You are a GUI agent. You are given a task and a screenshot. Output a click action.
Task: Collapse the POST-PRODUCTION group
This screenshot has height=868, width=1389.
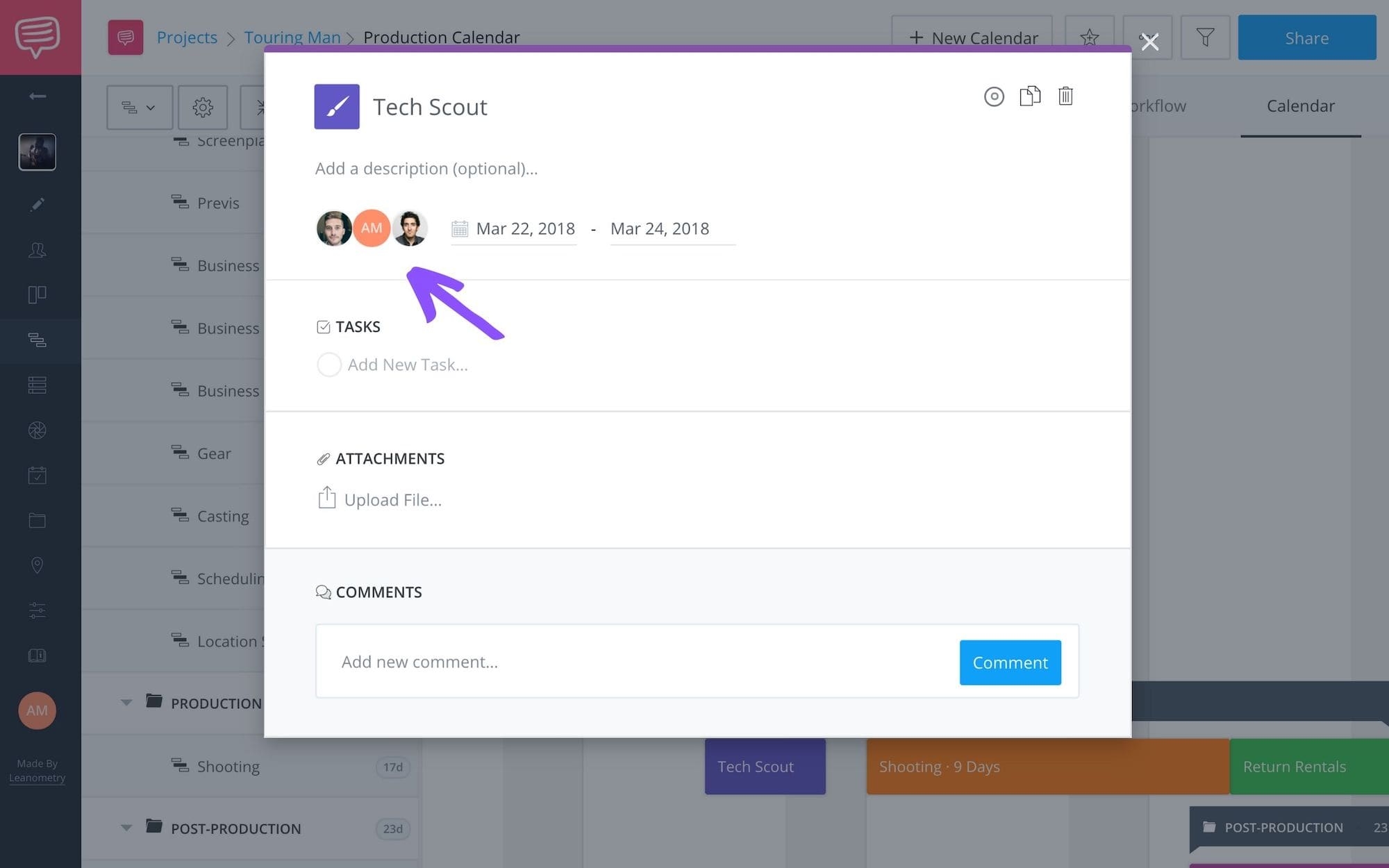tap(126, 828)
